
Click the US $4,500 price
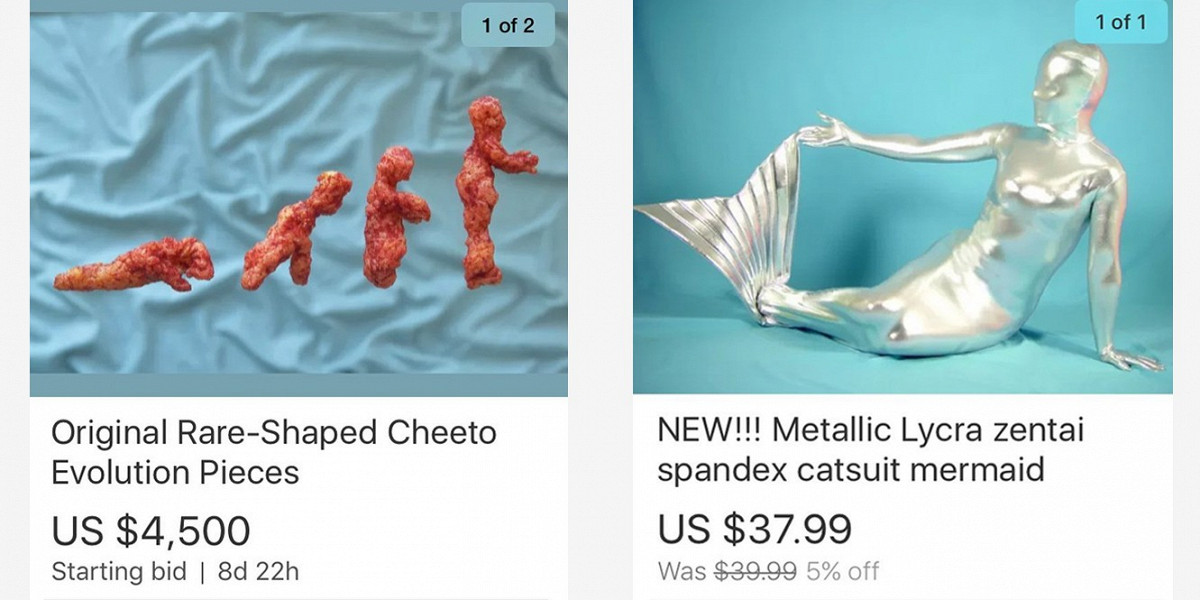pos(151,531)
